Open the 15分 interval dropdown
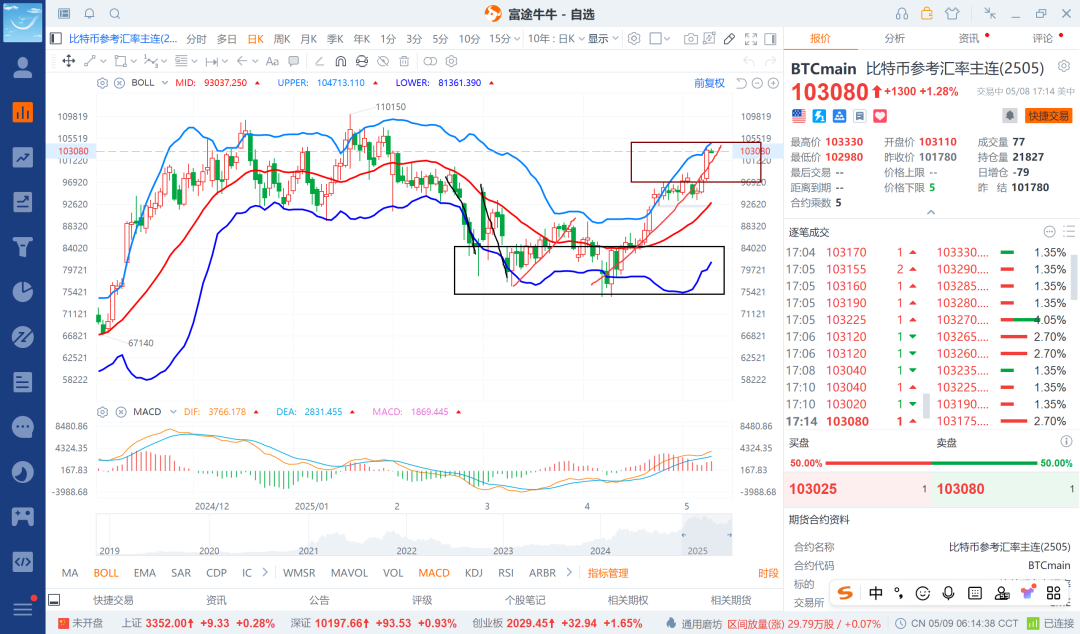The image size is (1080, 634). [x=504, y=39]
